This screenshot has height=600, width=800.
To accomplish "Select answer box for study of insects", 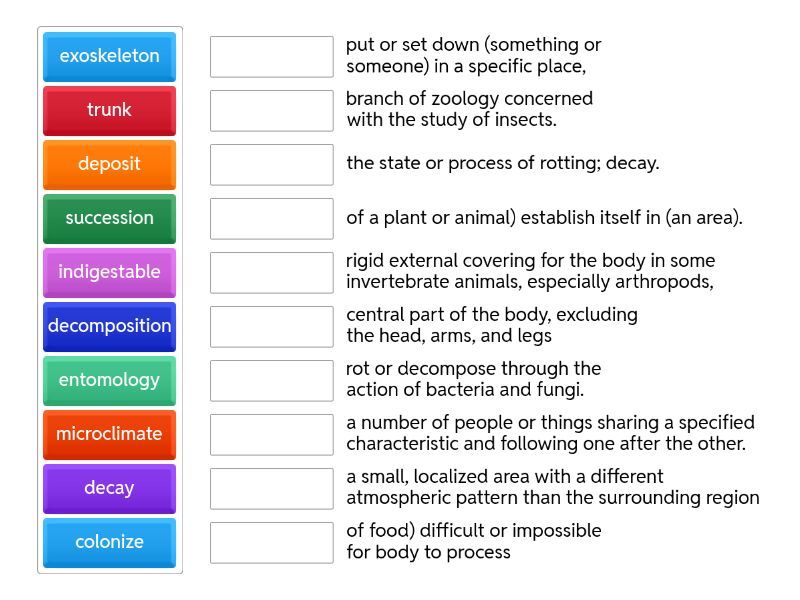I will (x=271, y=110).
